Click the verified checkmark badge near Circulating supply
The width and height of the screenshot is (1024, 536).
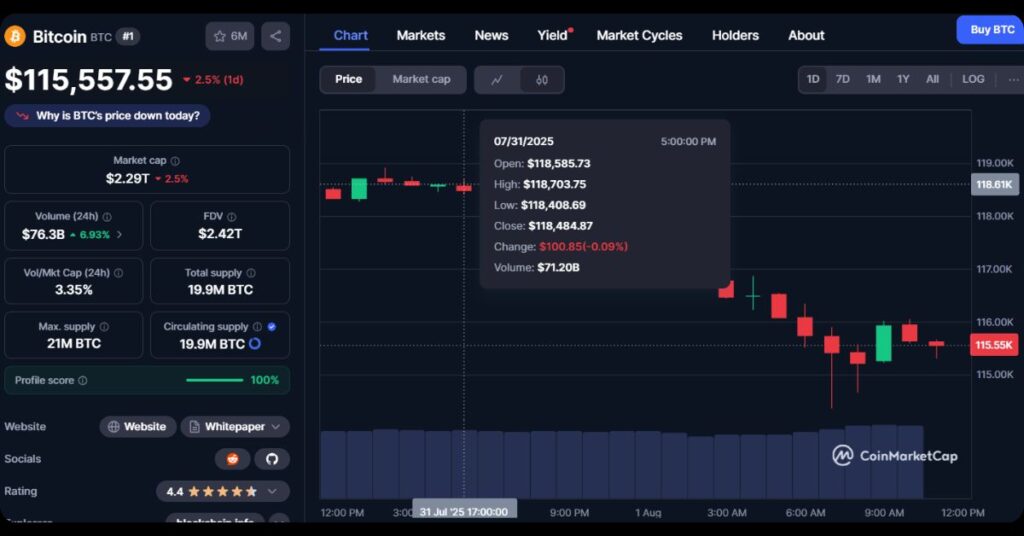pos(272,326)
